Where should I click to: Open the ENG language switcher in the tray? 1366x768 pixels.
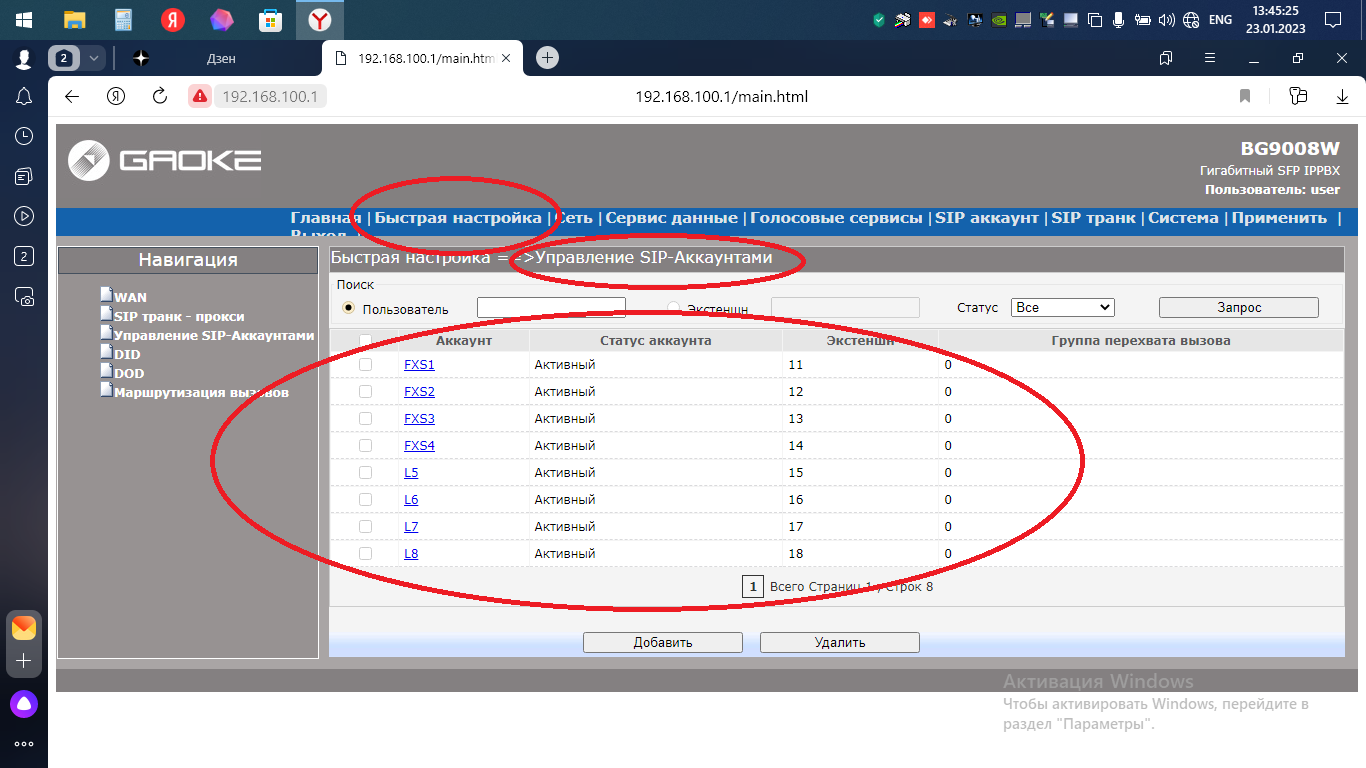tap(1220, 20)
